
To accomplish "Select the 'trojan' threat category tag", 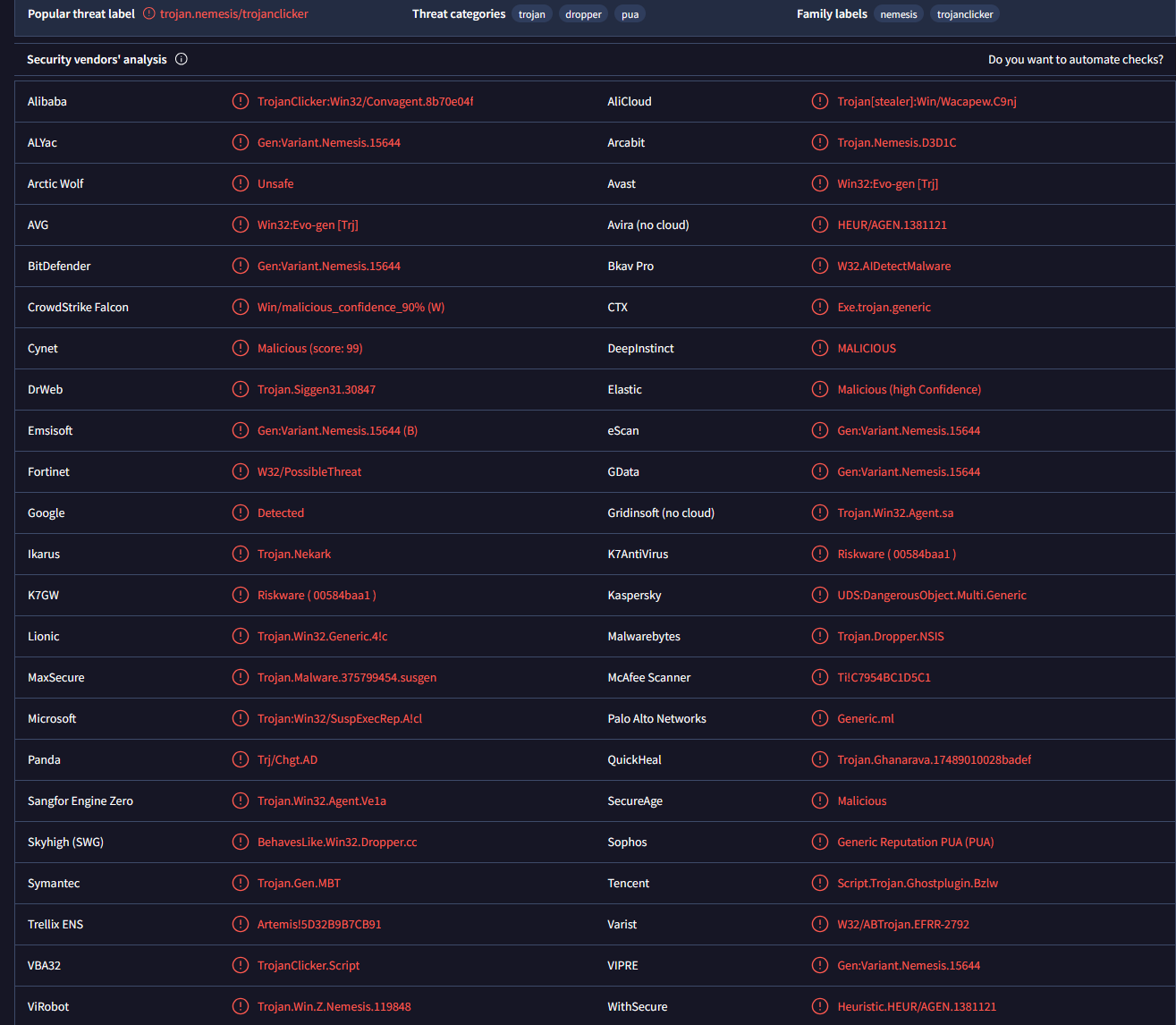I will pos(532,14).
